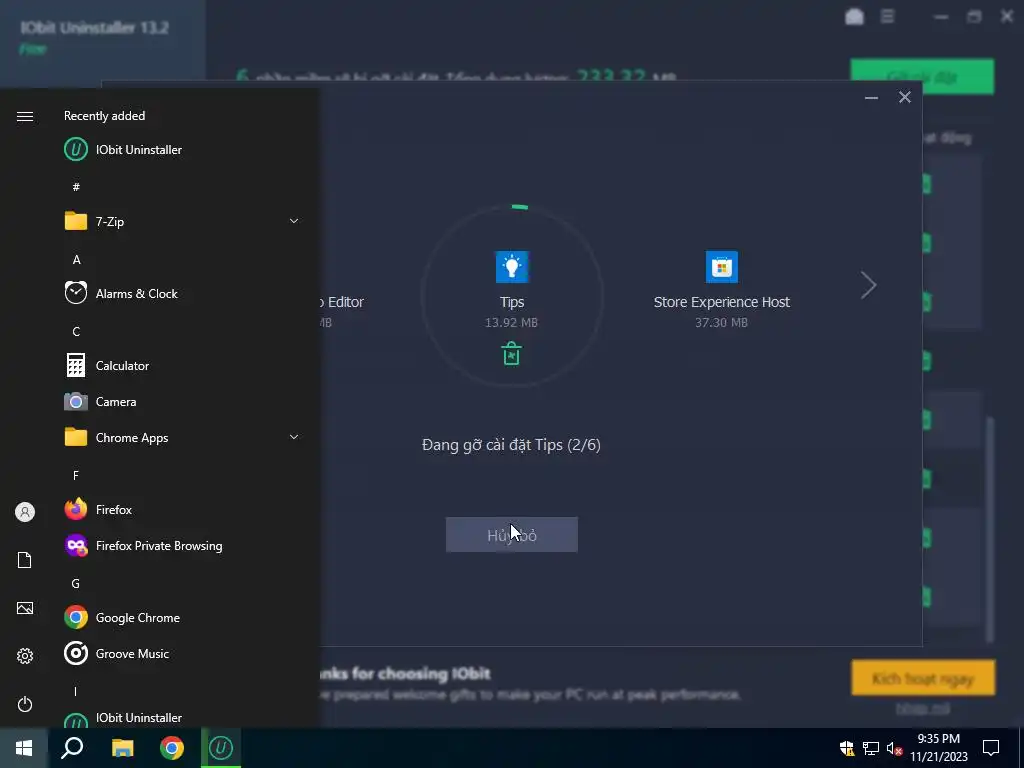Open taskbar Search magnifier
This screenshot has height=768, width=1024.
pos(72,748)
